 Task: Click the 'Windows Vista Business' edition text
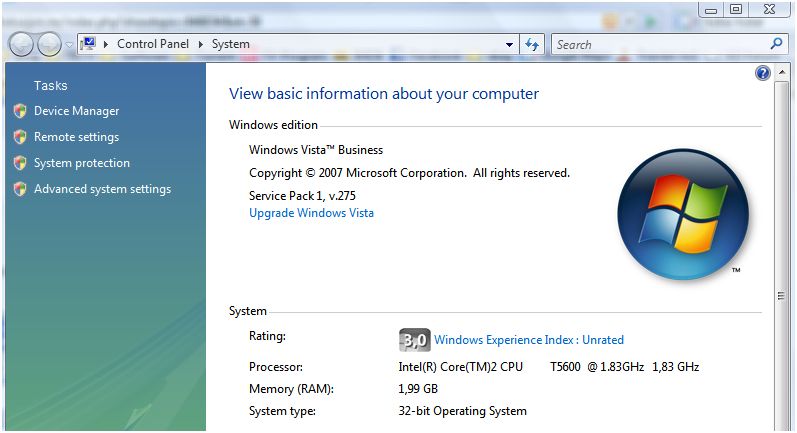tap(316, 150)
